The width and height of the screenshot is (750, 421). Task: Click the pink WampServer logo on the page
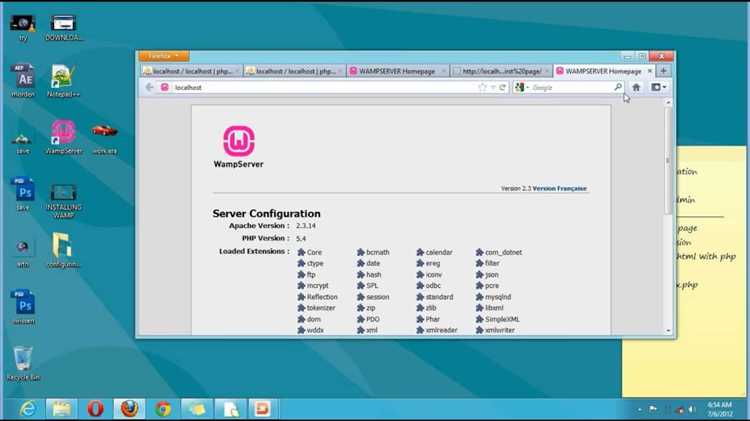click(239, 141)
